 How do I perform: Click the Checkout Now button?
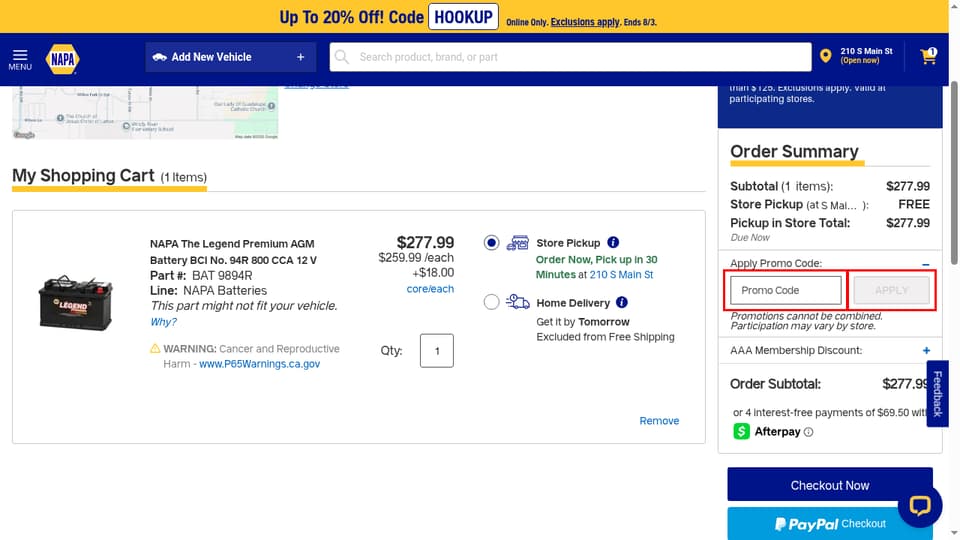pyautogui.click(x=830, y=485)
